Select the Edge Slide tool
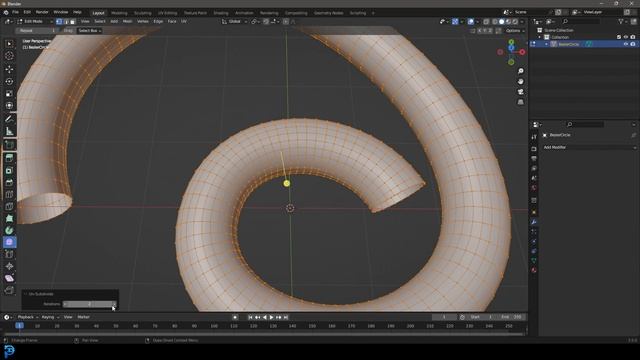This screenshot has width=640, height=360. [x=9, y=254]
